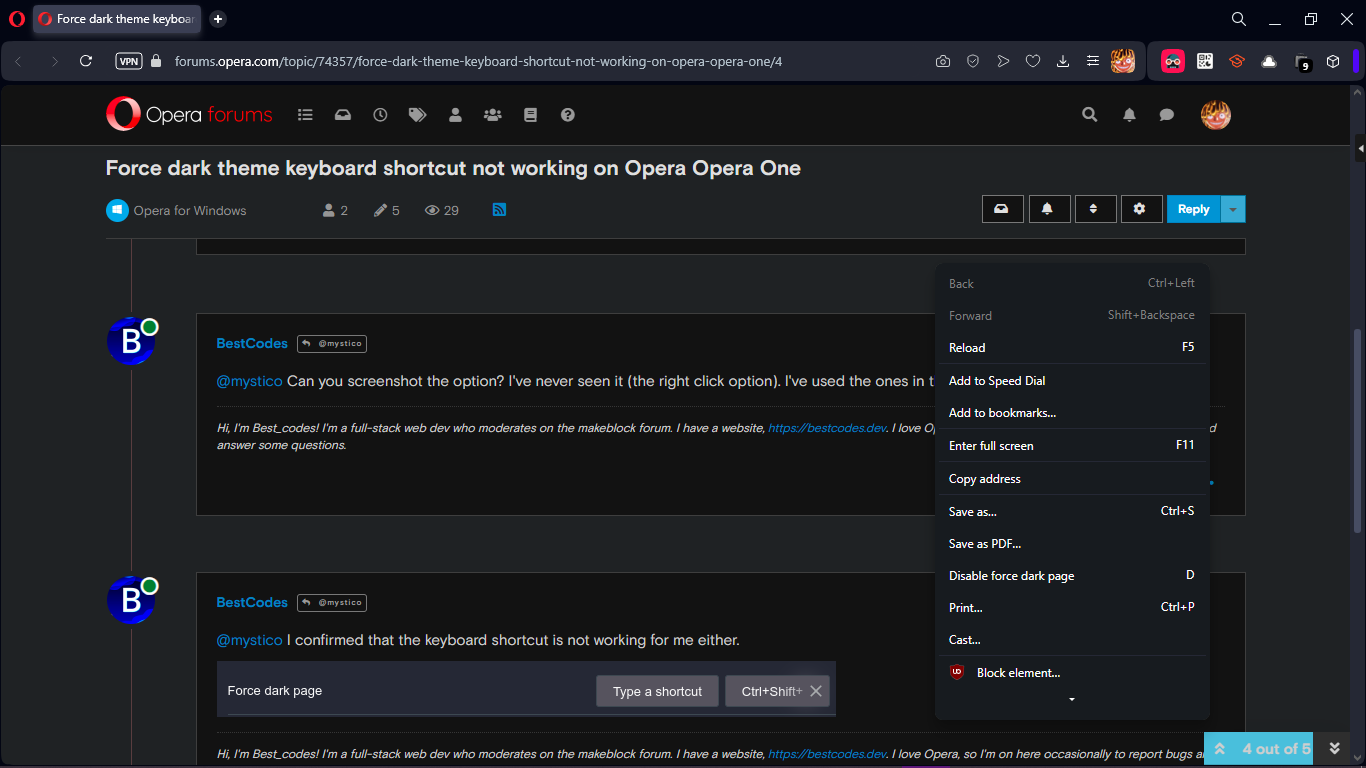Click the orange graduation cap extension
The image size is (1366, 768).
tap(1237, 61)
